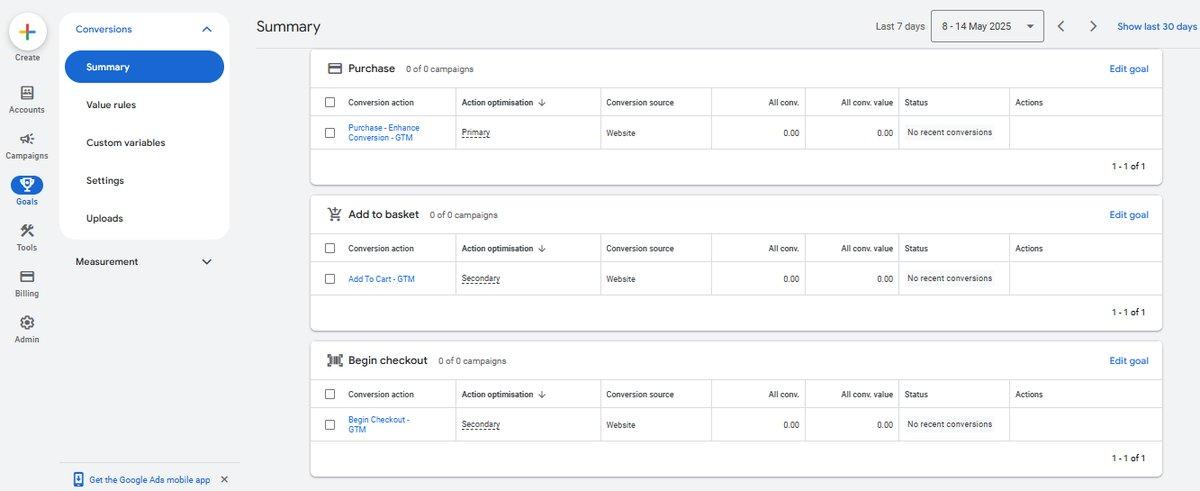Screen dimensions: 1200x491
Task: Select the Goals trophy icon
Action: click(27, 185)
